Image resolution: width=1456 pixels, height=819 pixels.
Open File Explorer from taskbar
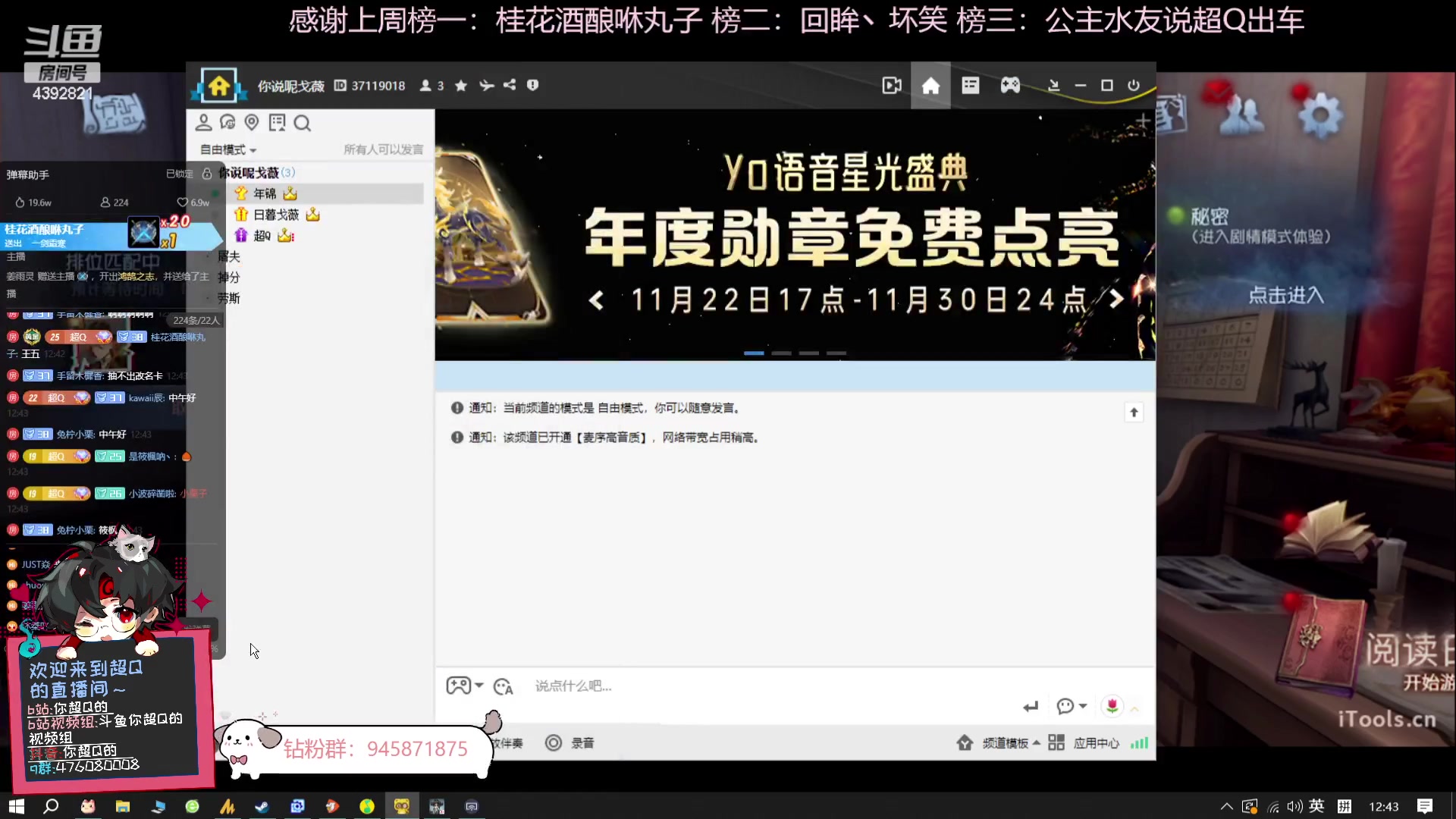[x=122, y=806]
